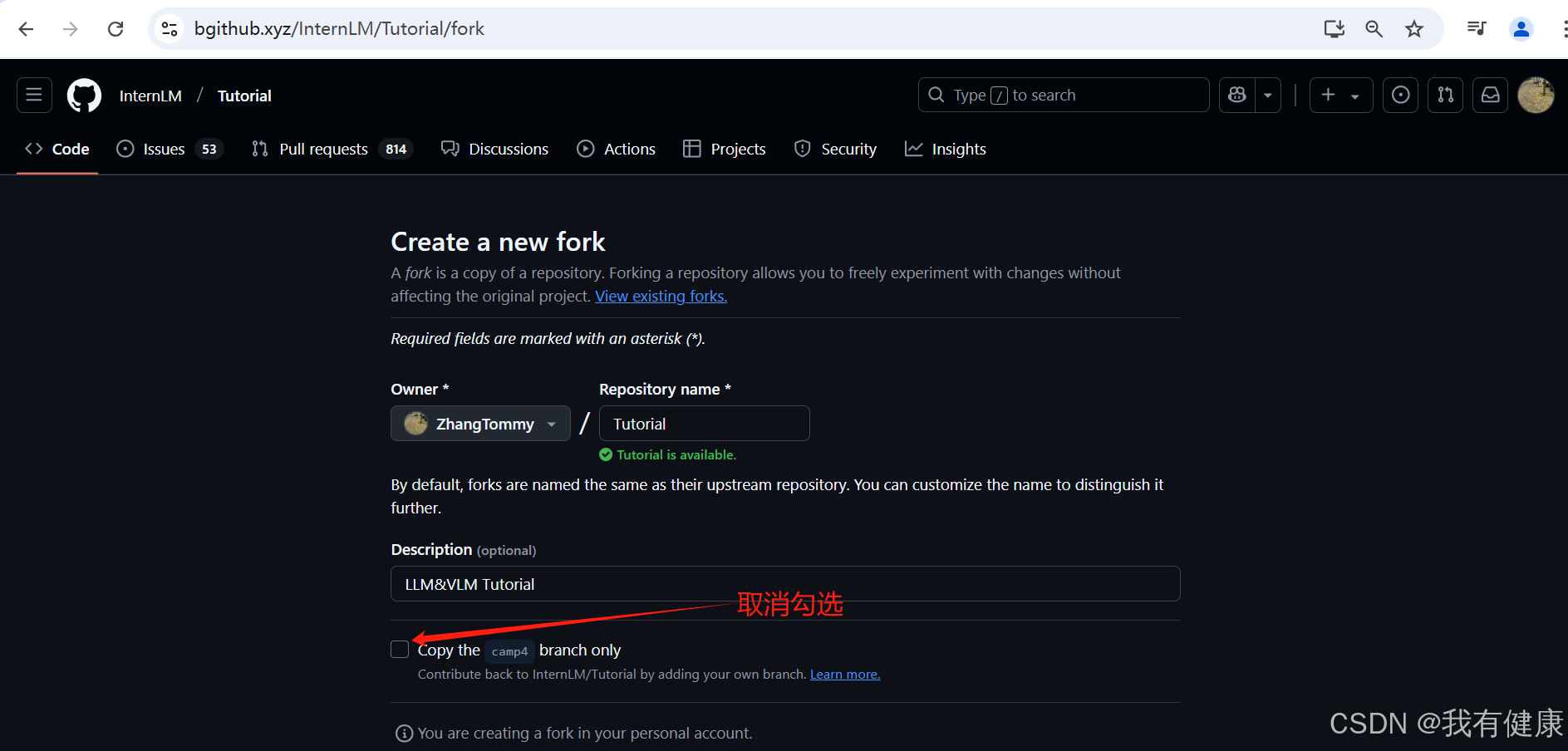Open the Create new plus dropdown
Image resolution: width=1568 pixels, height=751 pixels.
coord(1341,95)
